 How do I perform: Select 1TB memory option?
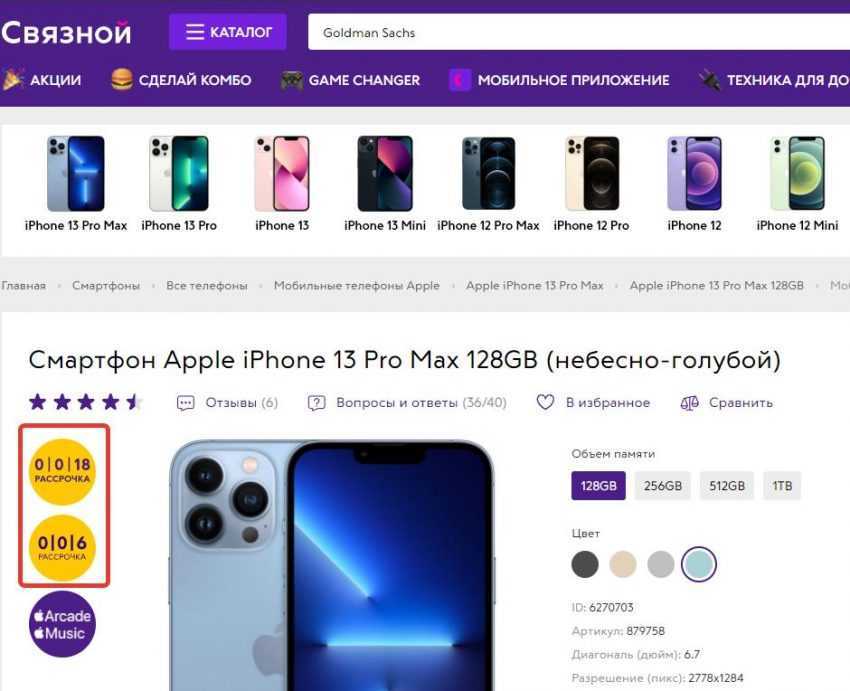[782, 486]
